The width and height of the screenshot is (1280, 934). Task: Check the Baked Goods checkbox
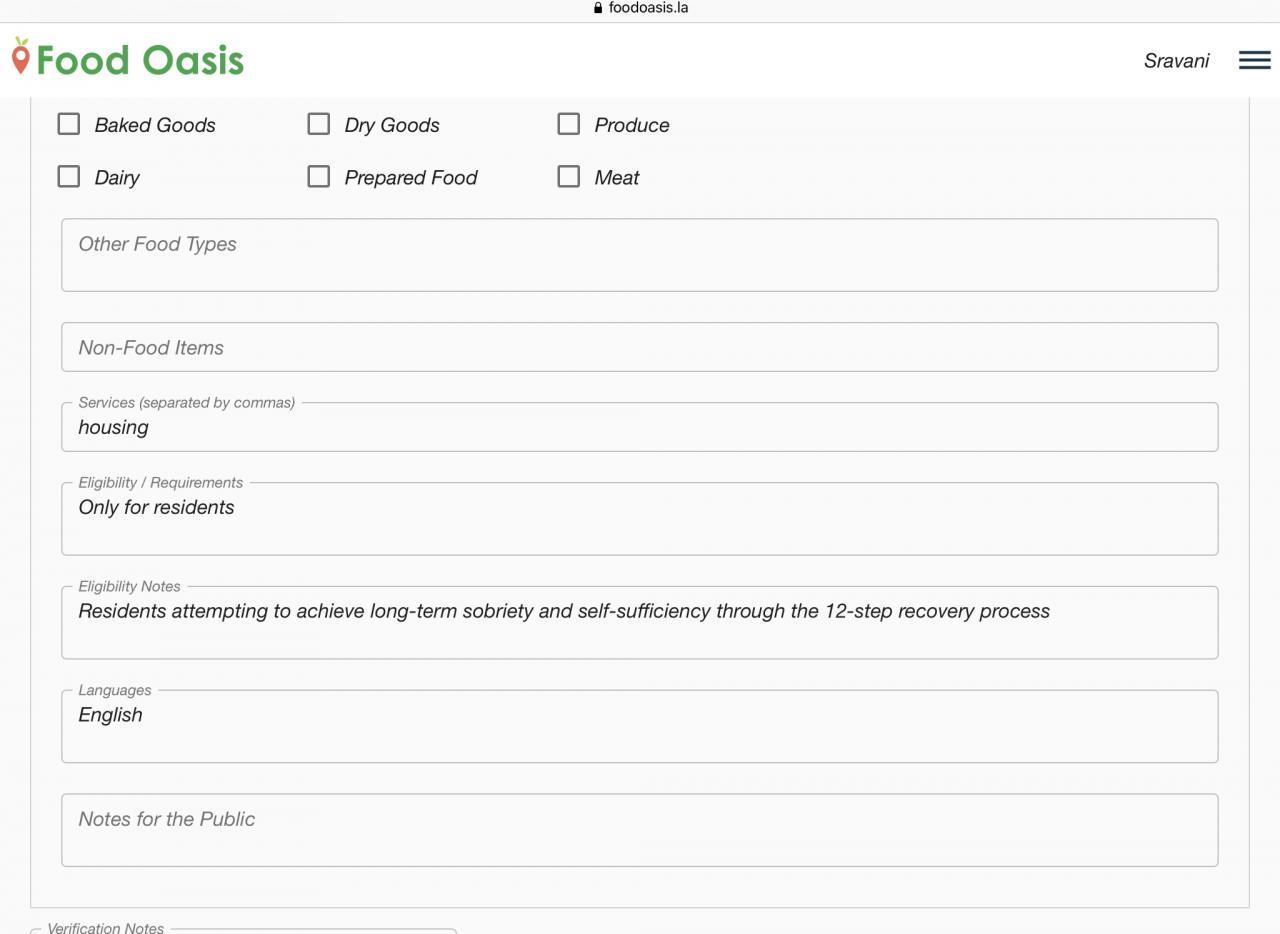[69, 124]
